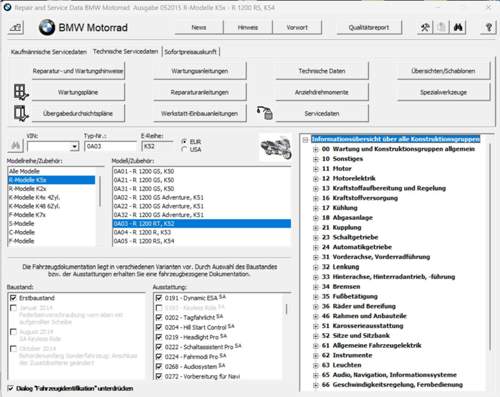Expand 46 Rahmen und Anbauteile node
500x397 pixels.
[x=315, y=316]
